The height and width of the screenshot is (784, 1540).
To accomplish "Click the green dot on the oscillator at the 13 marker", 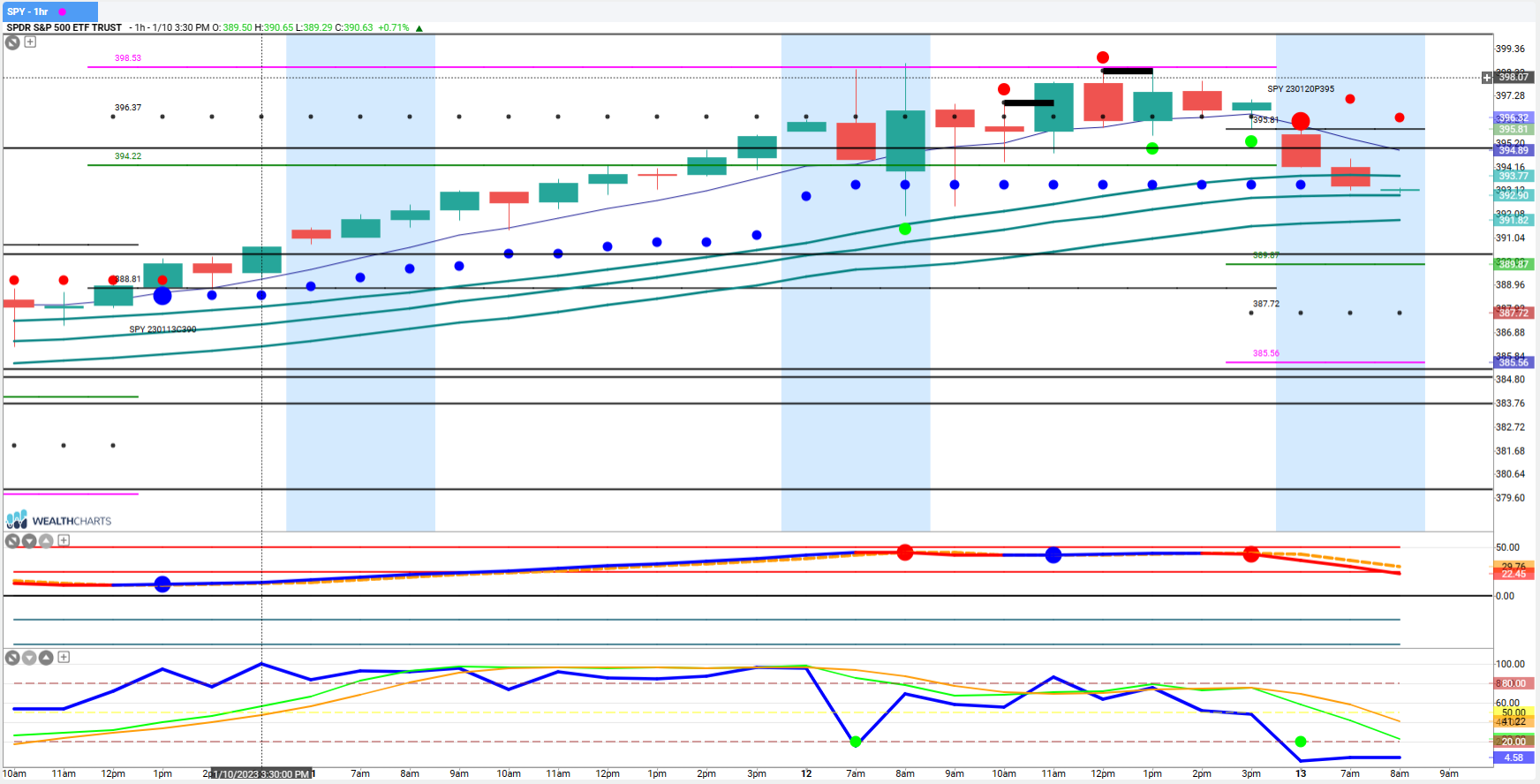I will 1301,742.
